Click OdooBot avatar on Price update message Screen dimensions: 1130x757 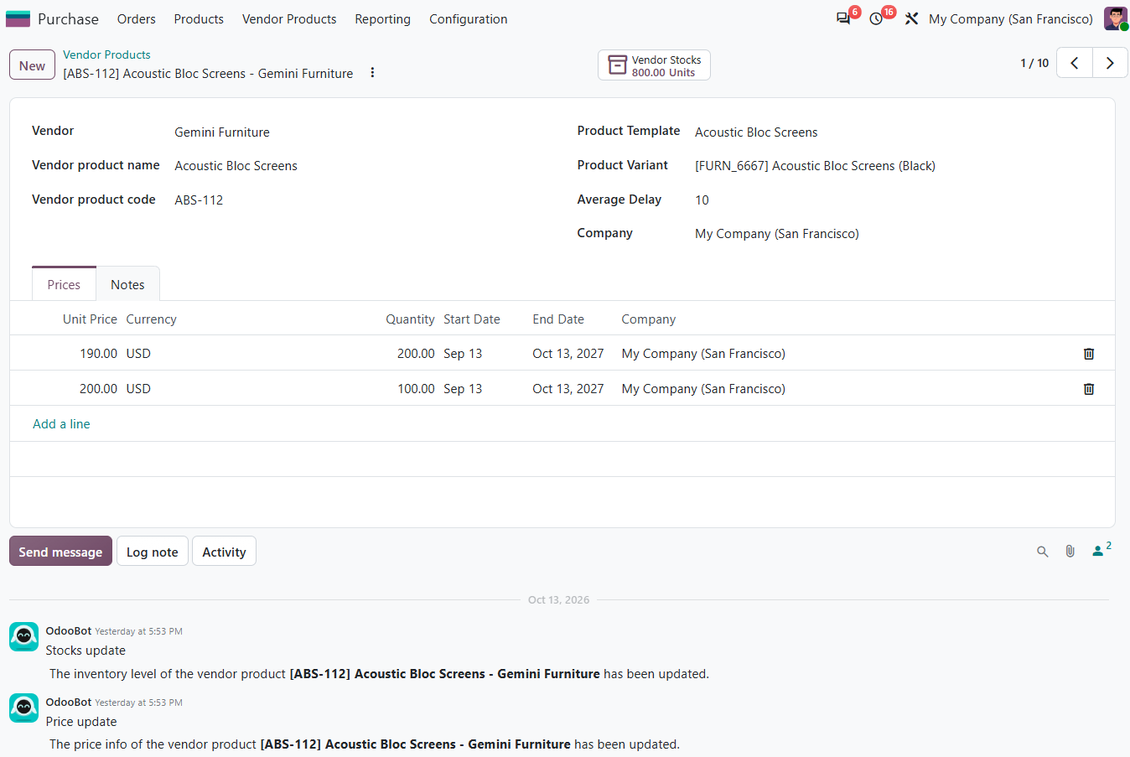pos(24,708)
